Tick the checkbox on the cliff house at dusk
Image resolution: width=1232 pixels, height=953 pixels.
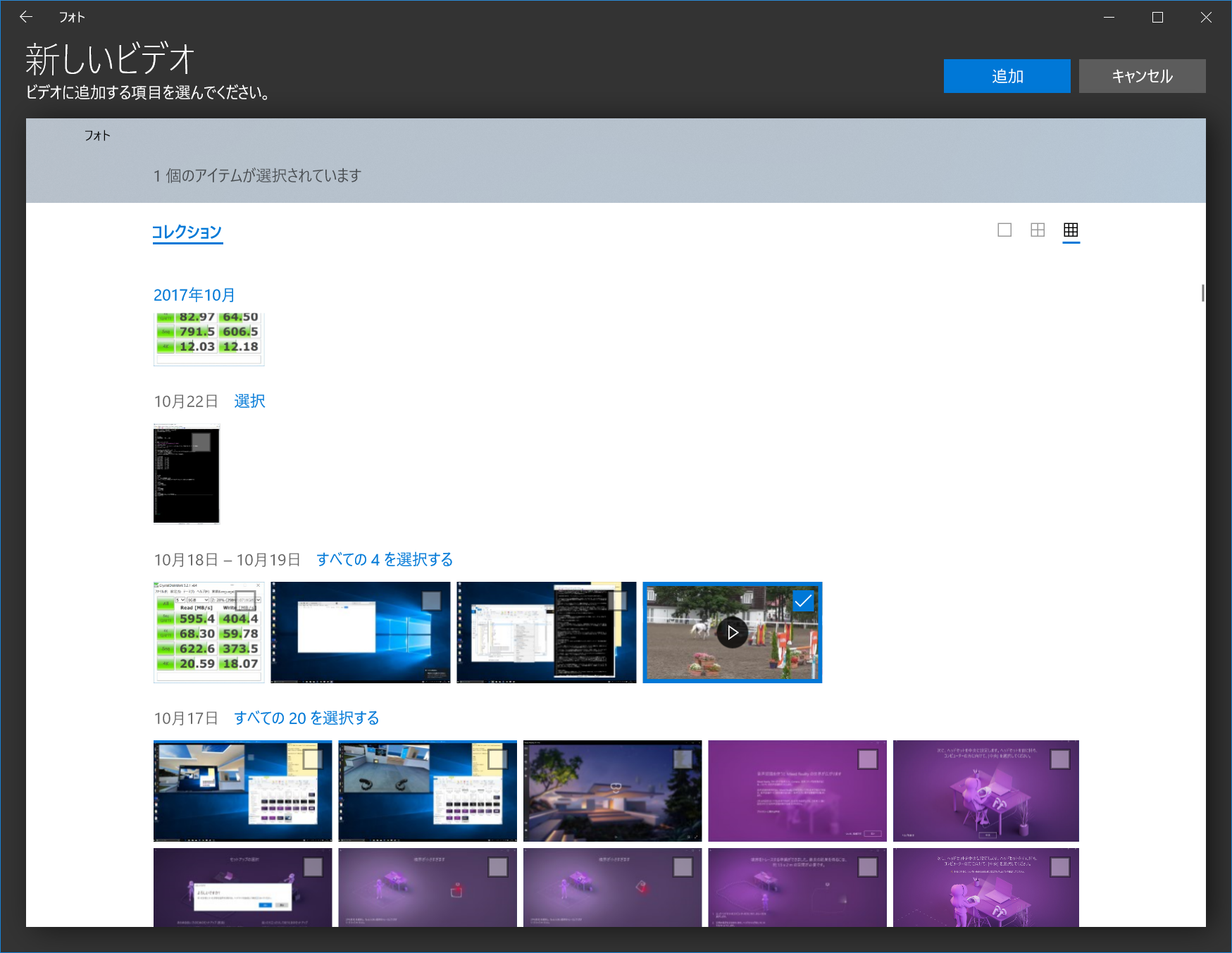(x=683, y=759)
